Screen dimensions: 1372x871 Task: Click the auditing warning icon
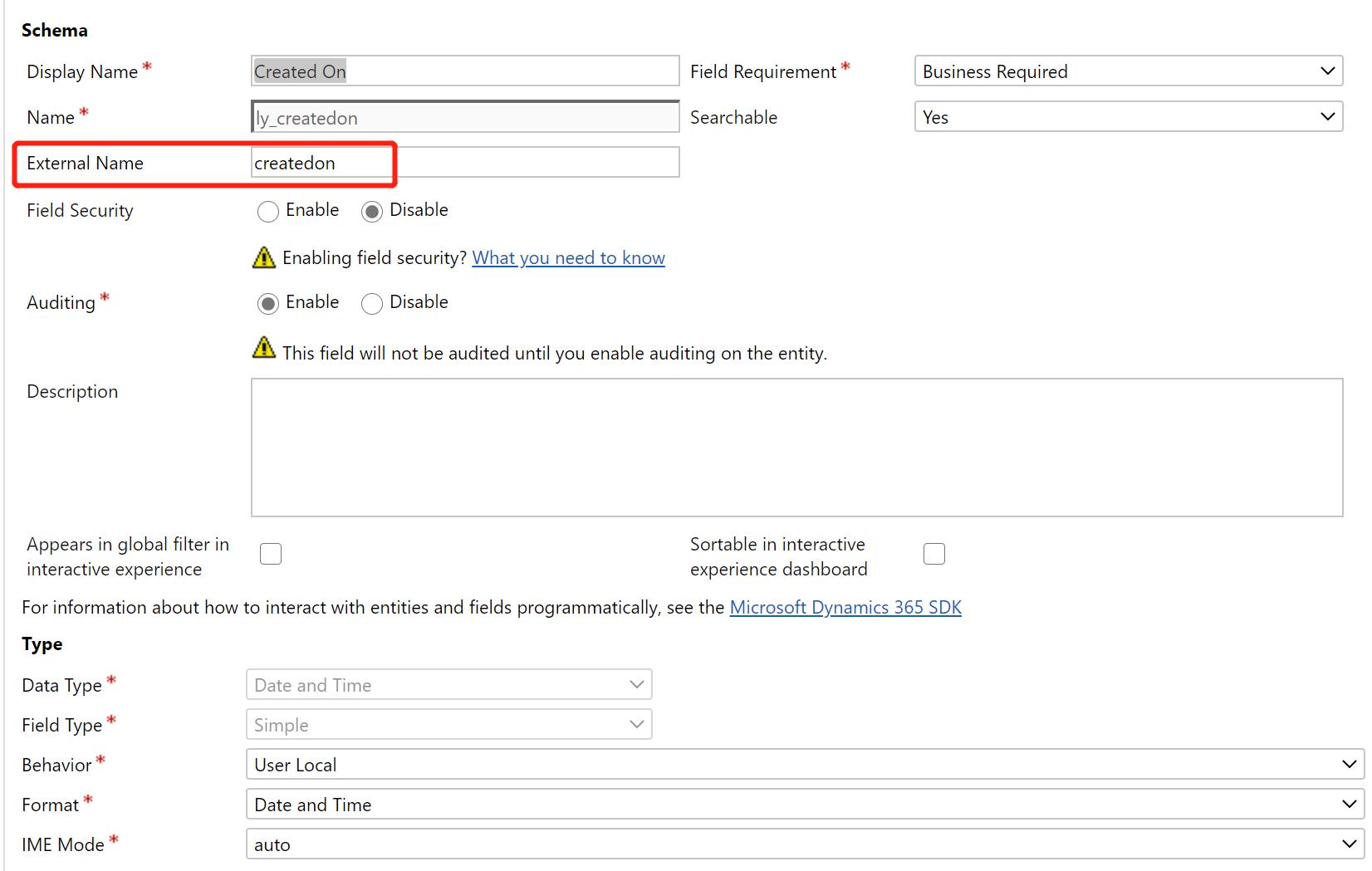(x=263, y=348)
